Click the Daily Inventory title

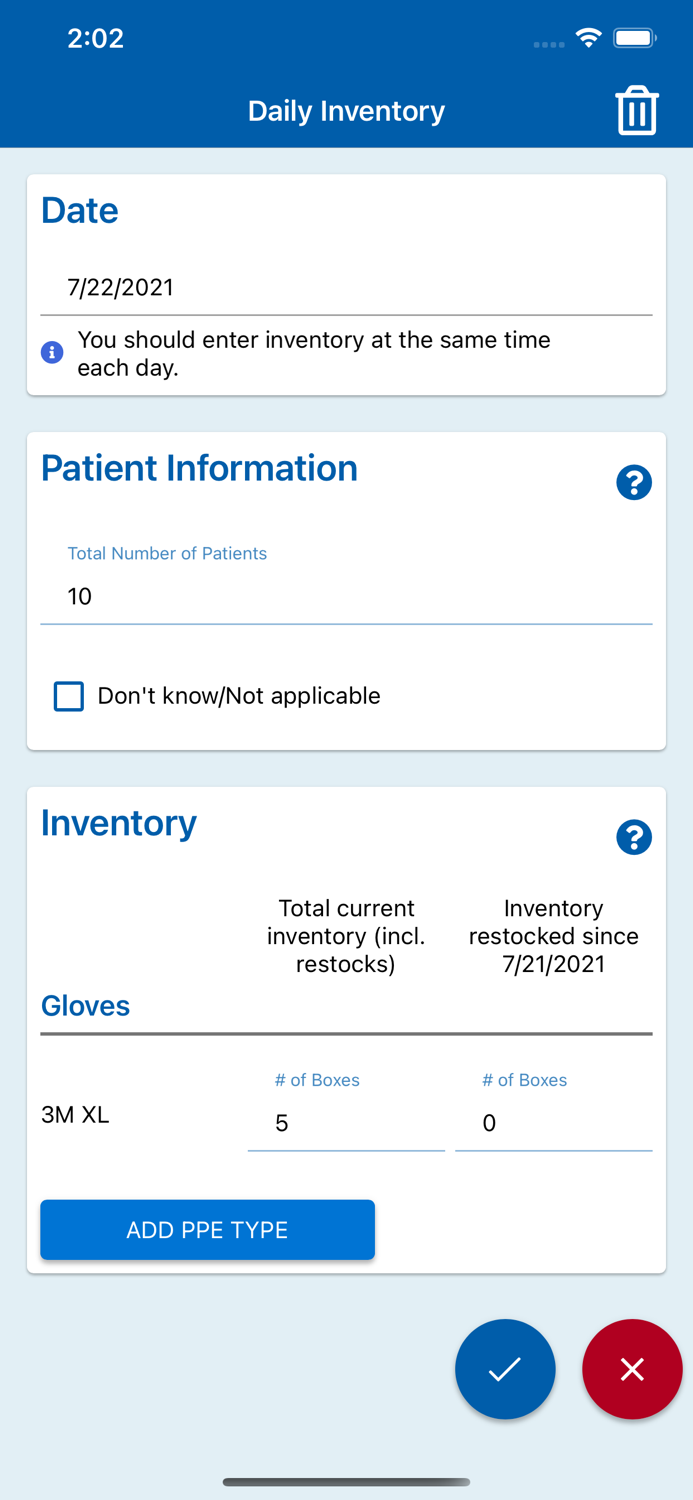[346, 110]
